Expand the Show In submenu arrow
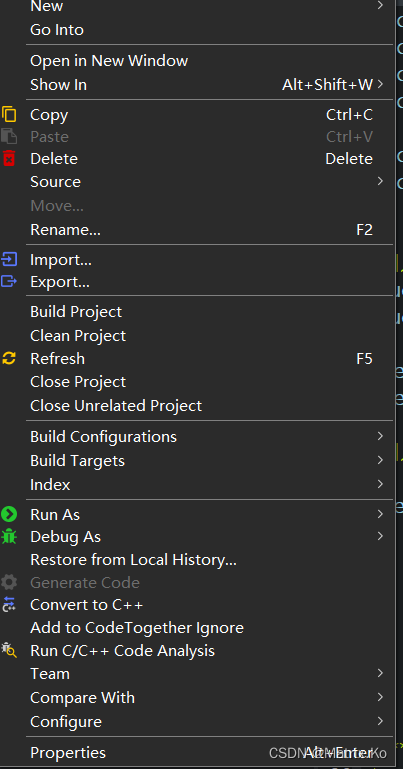Screen dimensions: 403x769 [x=380, y=84]
